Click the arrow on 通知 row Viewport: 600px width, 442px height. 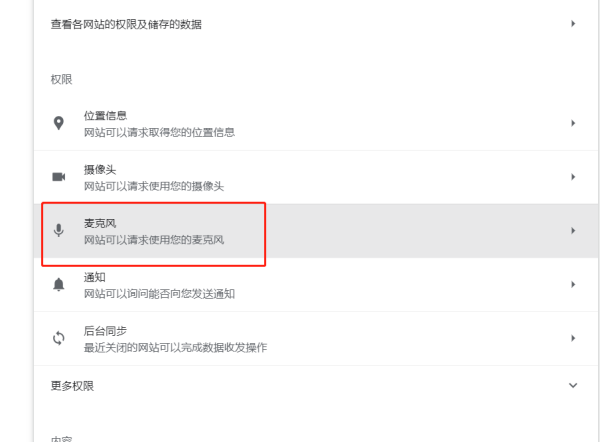point(573,285)
